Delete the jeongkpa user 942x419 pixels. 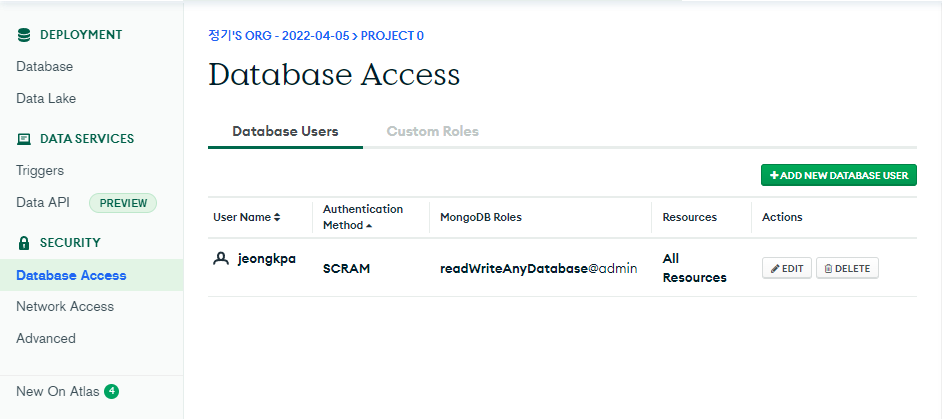pyautogui.click(x=847, y=269)
